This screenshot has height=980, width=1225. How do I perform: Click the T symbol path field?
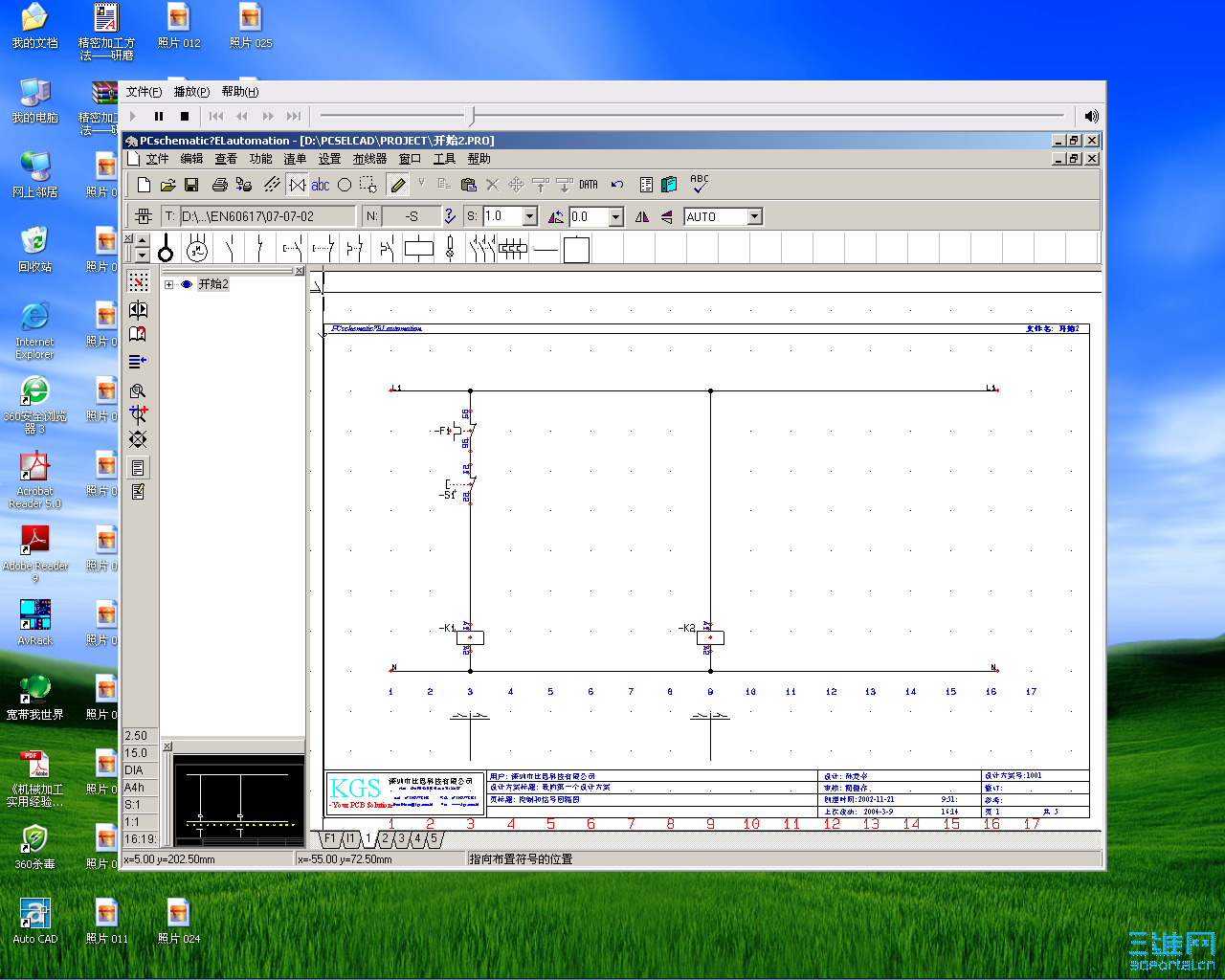[x=267, y=216]
